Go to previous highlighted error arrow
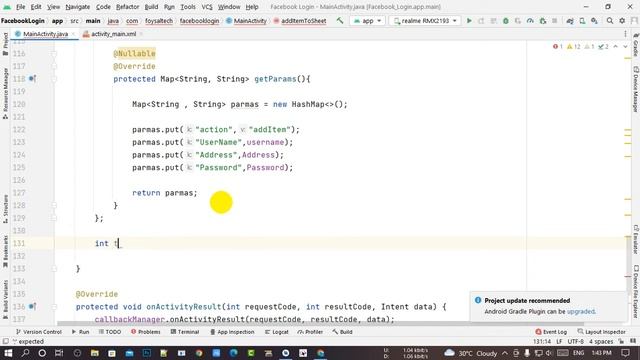 [x=616, y=47]
